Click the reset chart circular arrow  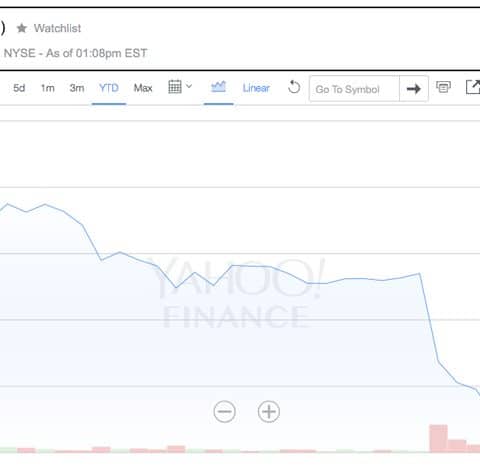click(294, 87)
